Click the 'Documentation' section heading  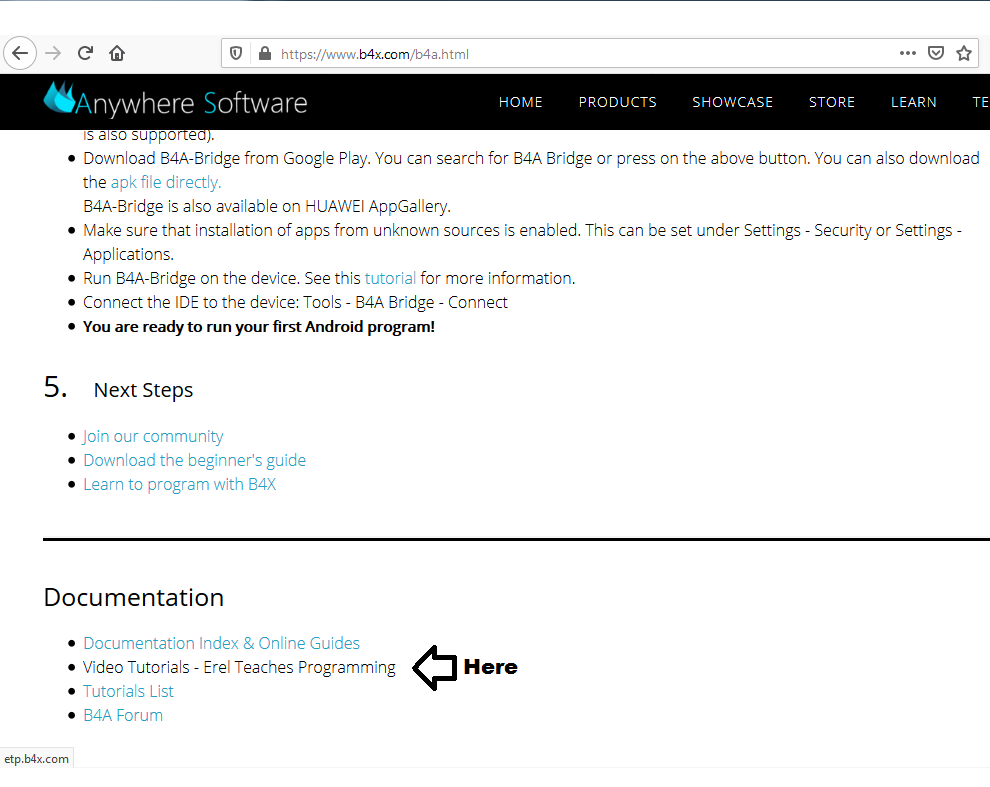tap(134, 598)
